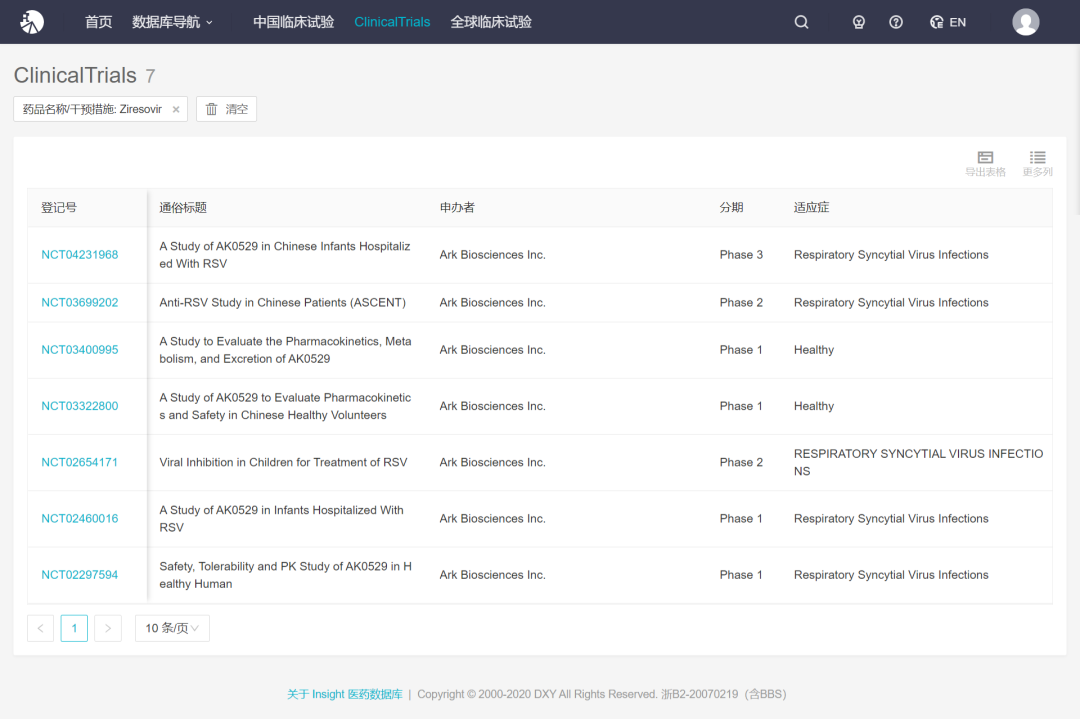Image resolution: width=1080 pixels, height=719 pixels.
Task: Click the 关于 Insight 医药数据库 footer link
Action: tap(344, 694)
